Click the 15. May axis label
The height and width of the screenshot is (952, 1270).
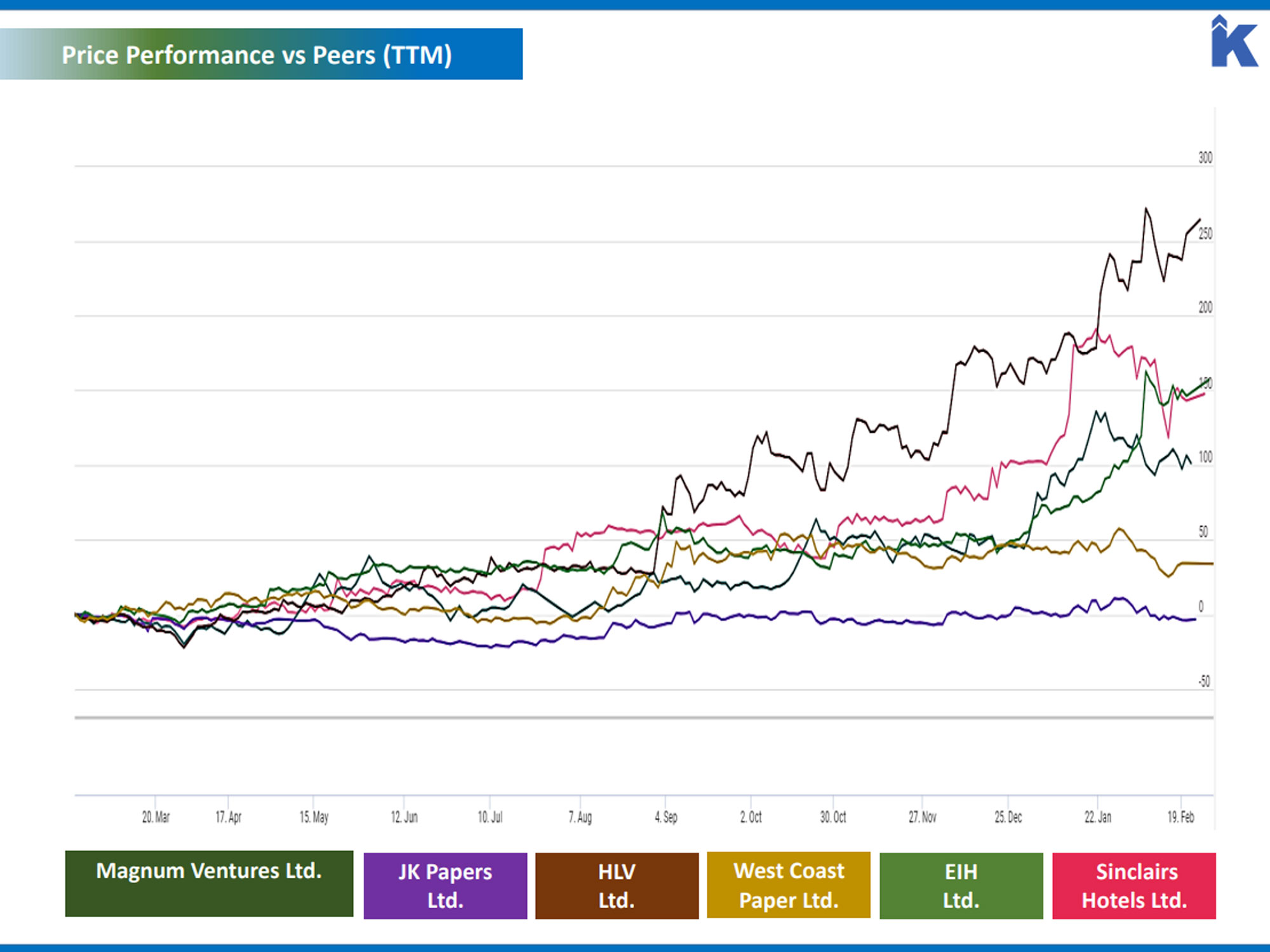tap(314, 817)
